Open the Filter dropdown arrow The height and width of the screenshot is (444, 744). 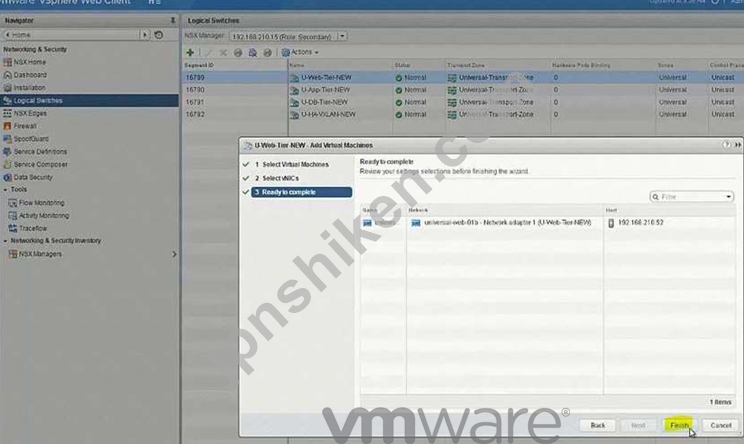coord(728,196)
